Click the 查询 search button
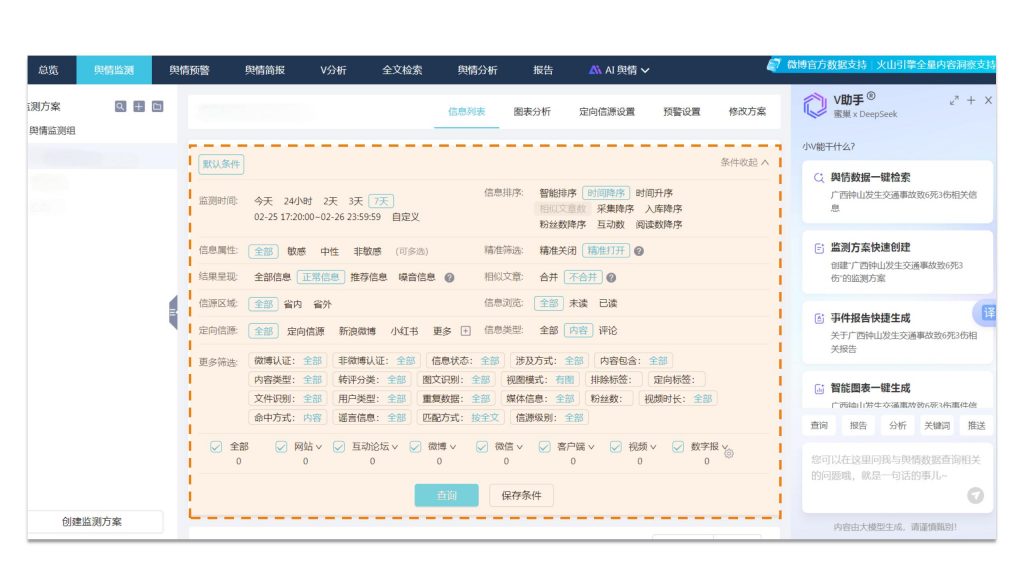The width and height of the screenshot is (1024, 576). pyautogui.click(x=447, y=496)
